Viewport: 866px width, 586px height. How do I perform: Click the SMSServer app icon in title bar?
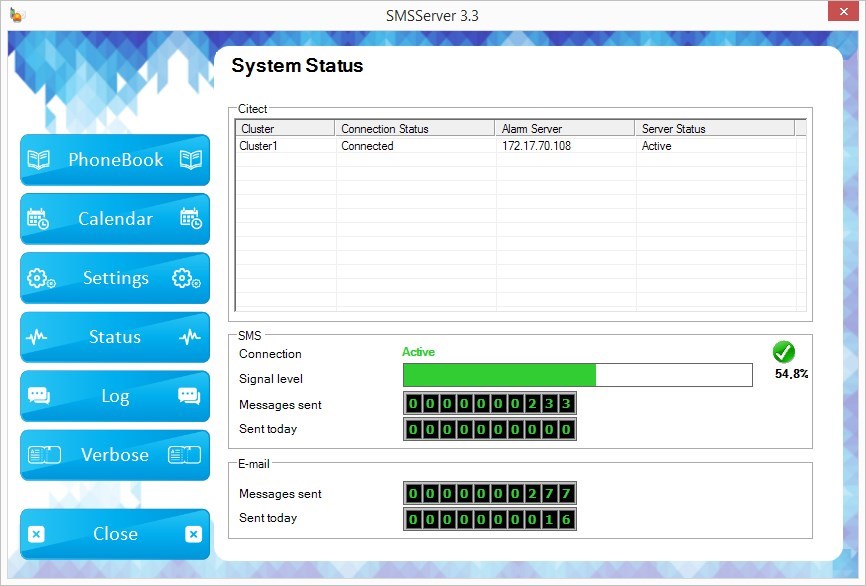click(x=17, y=15)
